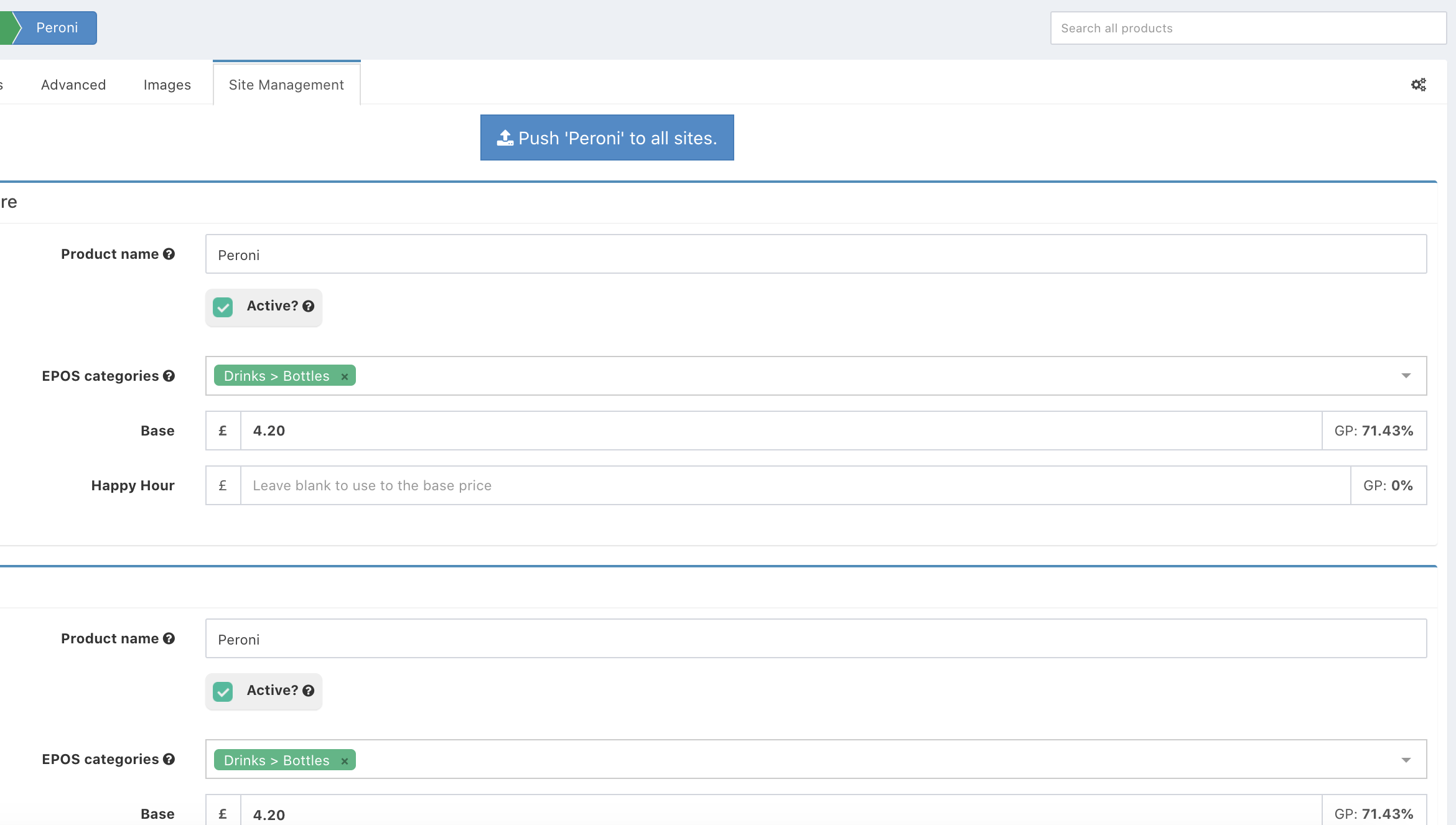Click the Happy Hour price field
This screenshot has width=1456, height=825.
tap(795, 485)
